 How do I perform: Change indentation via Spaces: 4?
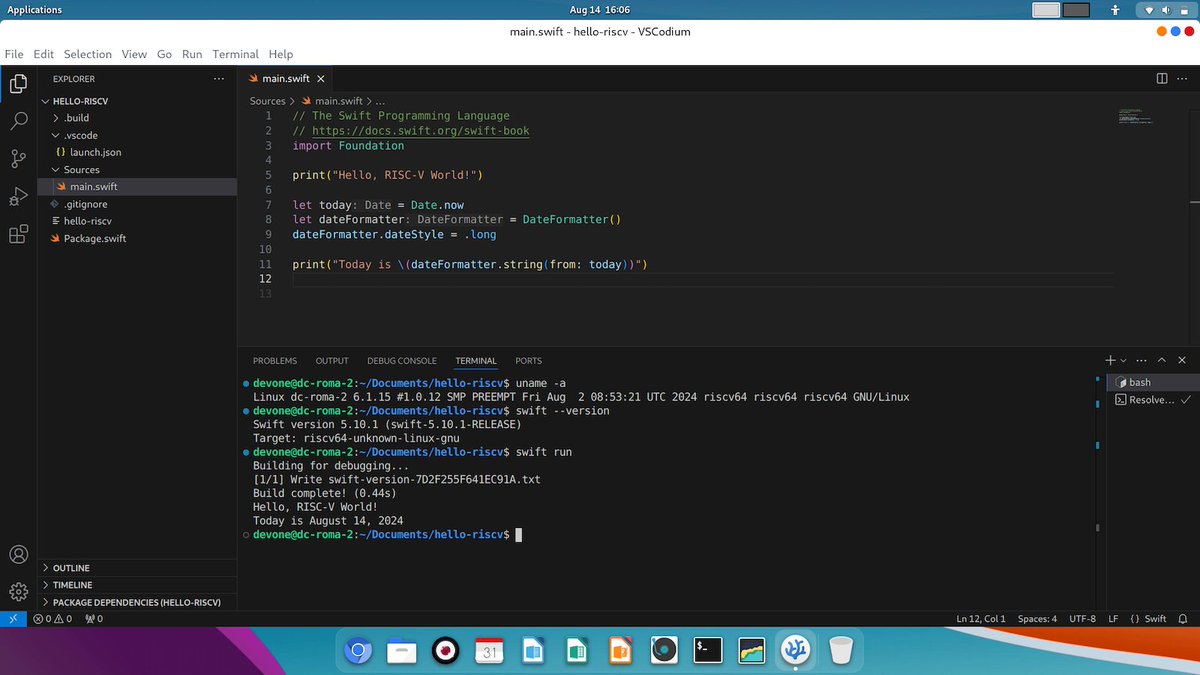(1037, 619)
